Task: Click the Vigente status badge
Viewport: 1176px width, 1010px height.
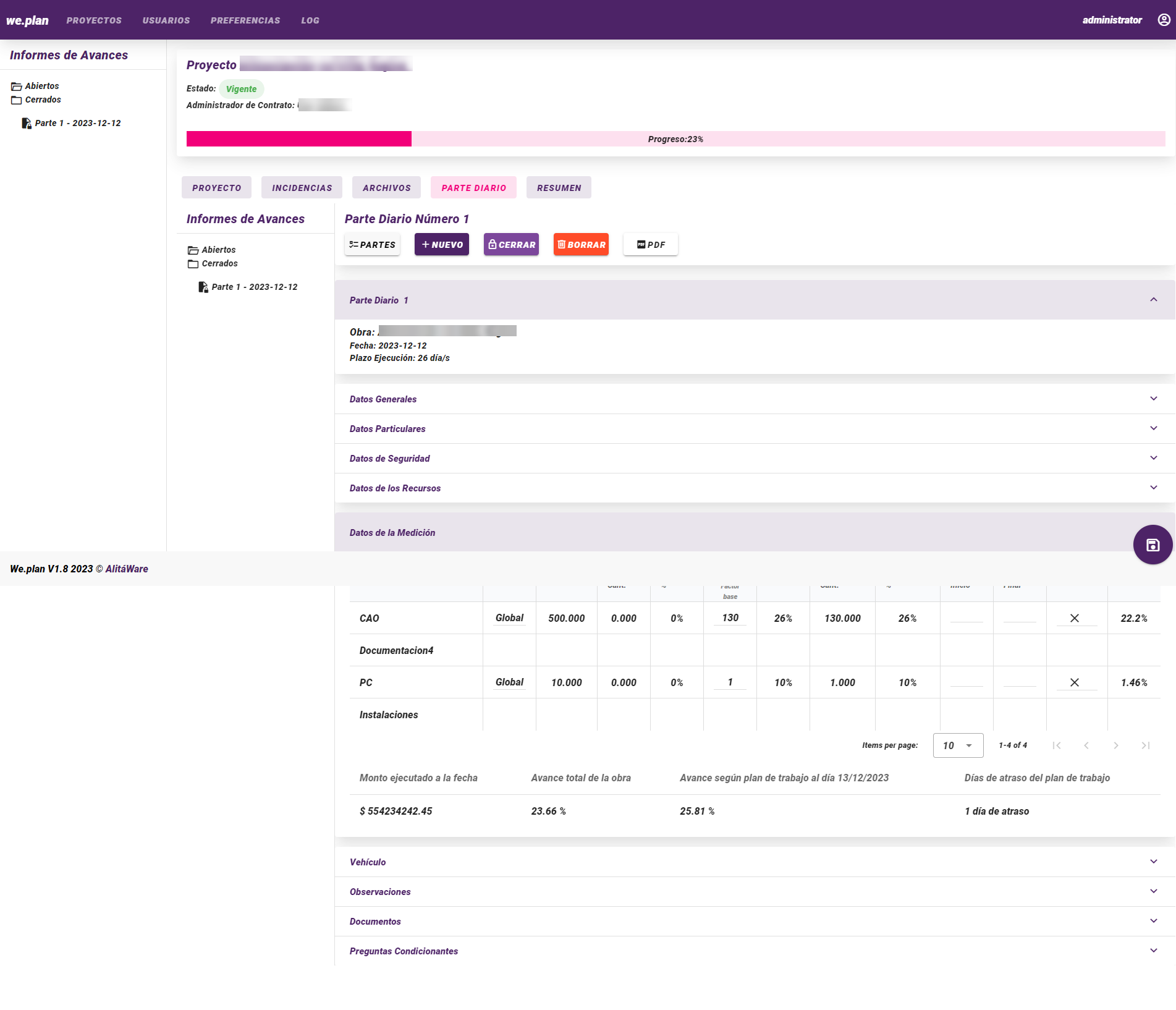Action: click(x=241, y=89)
